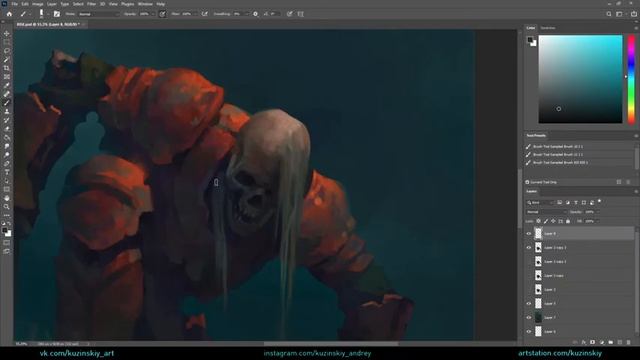The width and height of the screenshot is (640, 360).
Task: Toggle pressure for opacity button
Action: pos(162,14)
